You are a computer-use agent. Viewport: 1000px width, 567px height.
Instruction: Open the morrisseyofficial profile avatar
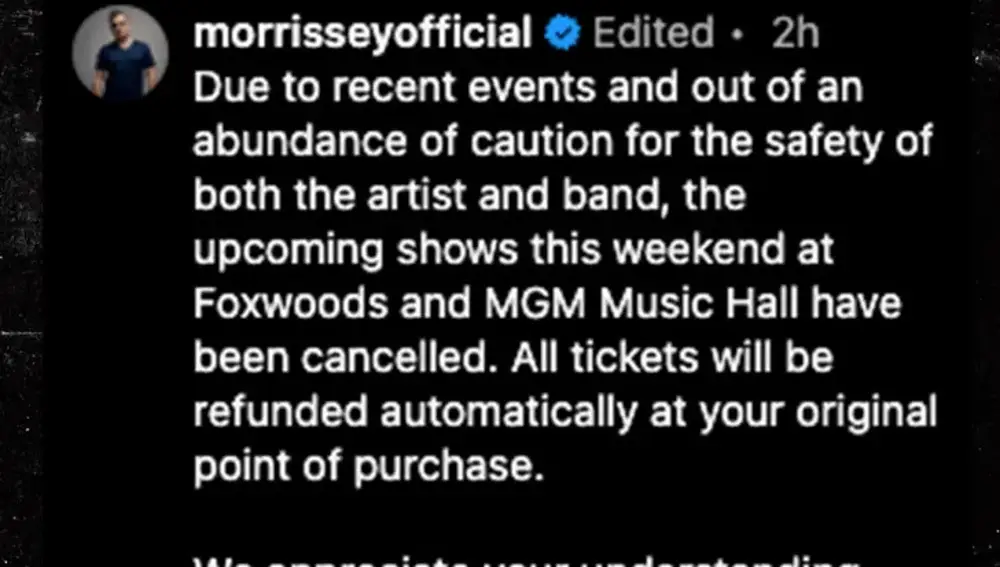pyautogui.click(x=120, y=54)
